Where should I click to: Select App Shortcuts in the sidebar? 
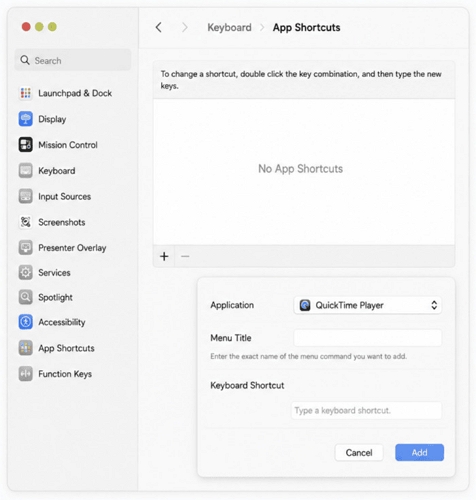click(x=66, y=348)
